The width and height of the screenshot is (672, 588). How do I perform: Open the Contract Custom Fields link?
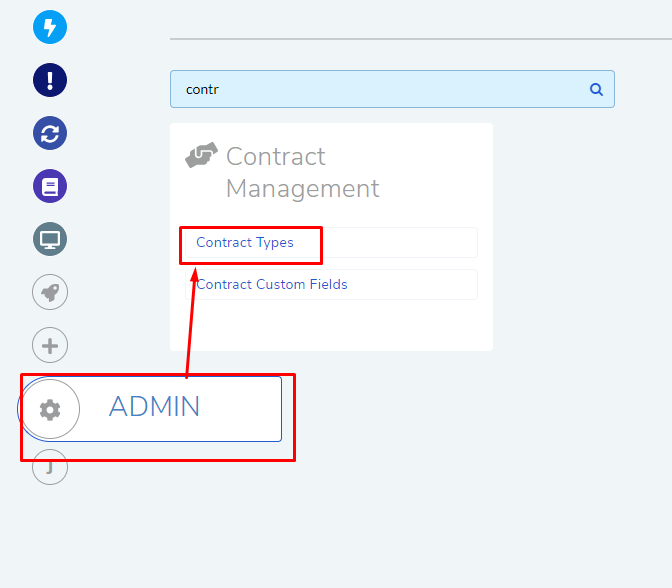coord(272,285)
